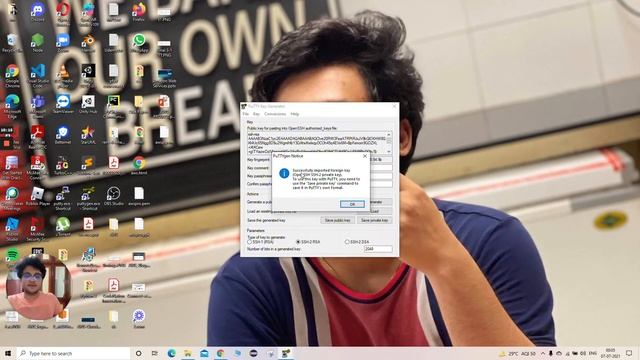Click the number of bits field showing 2048
This screenshot has height=360, width=640.
(x=378, y=249)
